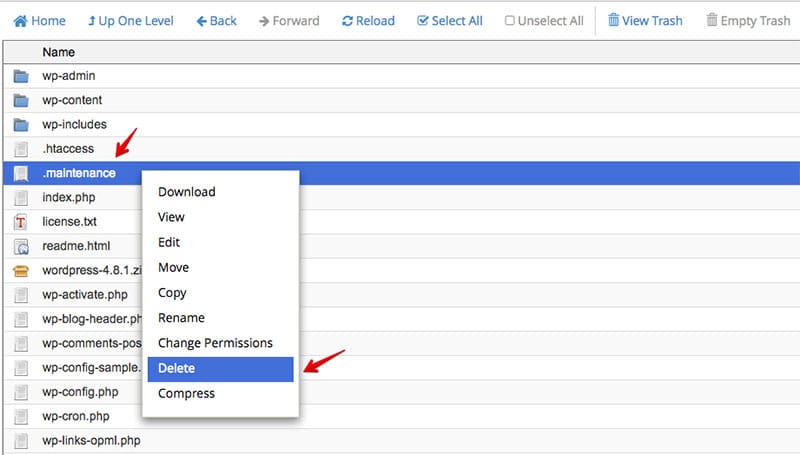This screenshot has height=455, width=800.
Task: Select the wp-comments-post file name
Action: (92, 343)
